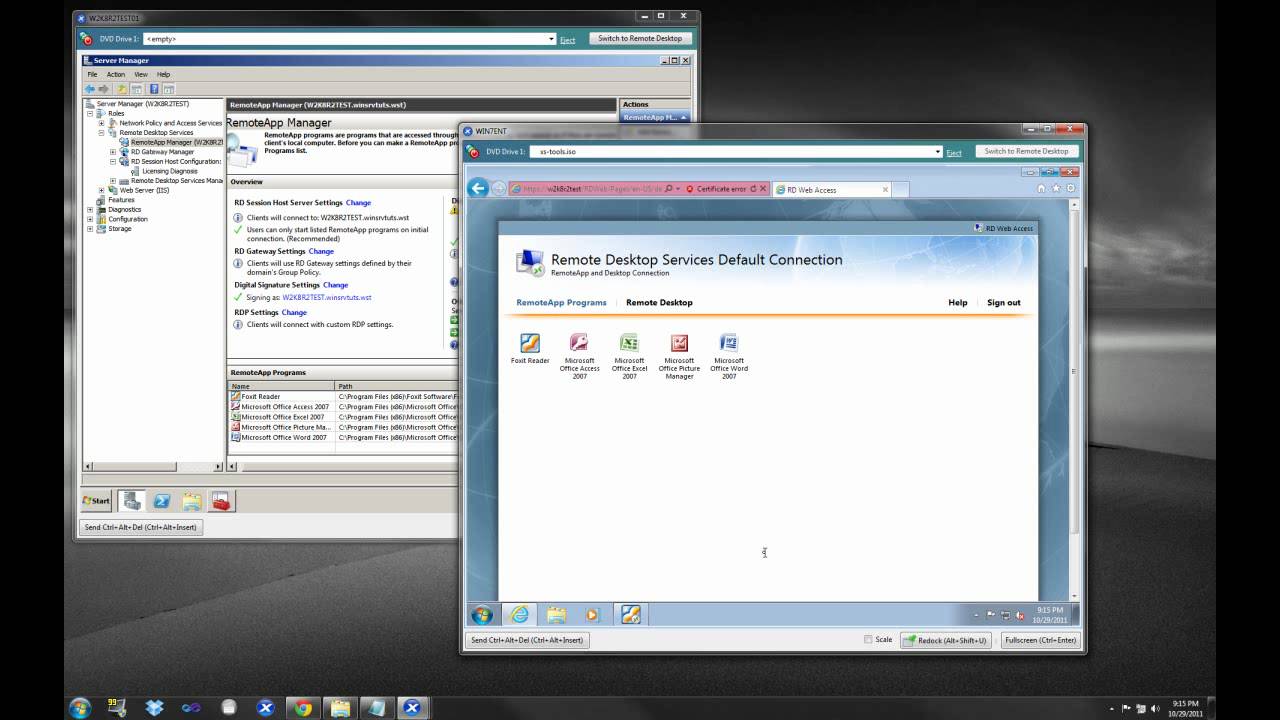Viewport: 1280px width, 720px height.
Task: Open Dropbox icon in host taskbar
Action: click(154, 708)
